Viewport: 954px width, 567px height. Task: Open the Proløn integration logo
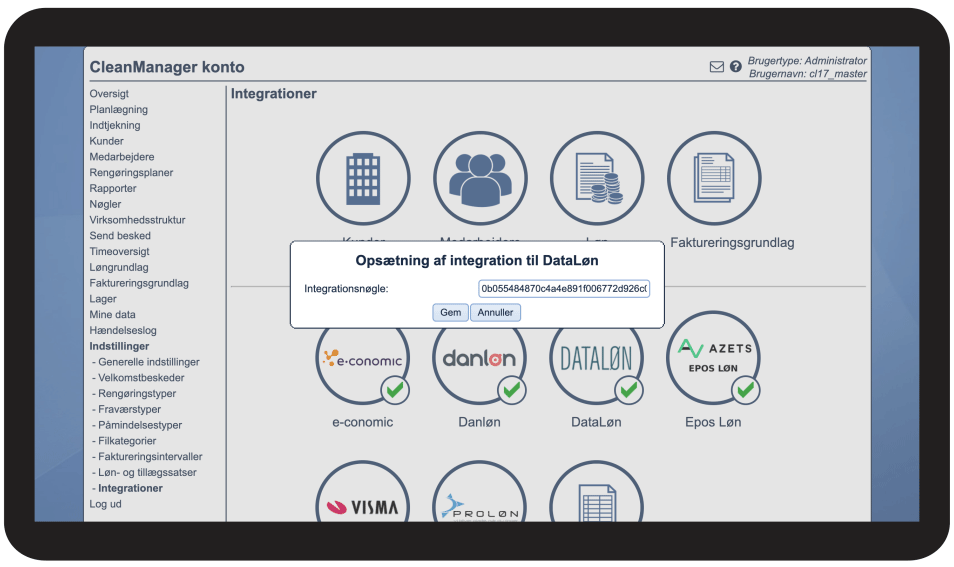tap(480, 492)
